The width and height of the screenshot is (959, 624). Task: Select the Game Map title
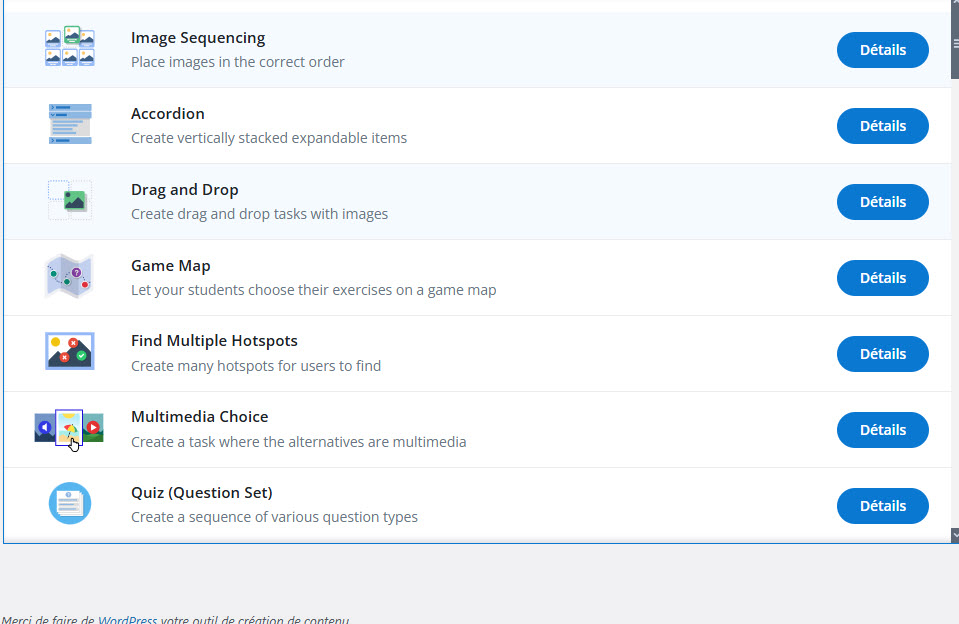click(170, 266)
